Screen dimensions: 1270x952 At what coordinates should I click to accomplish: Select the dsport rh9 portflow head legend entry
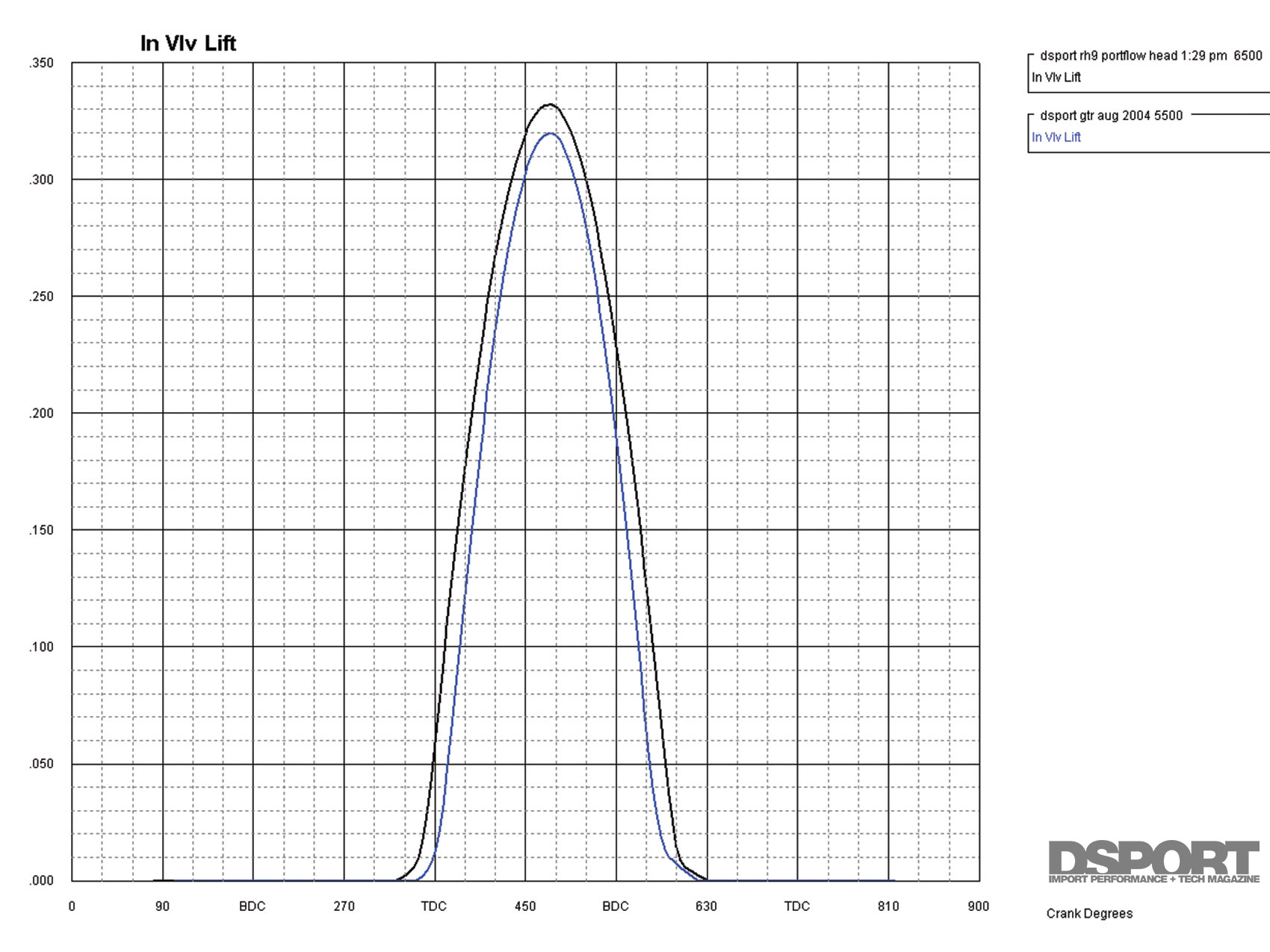(1150, 56)
